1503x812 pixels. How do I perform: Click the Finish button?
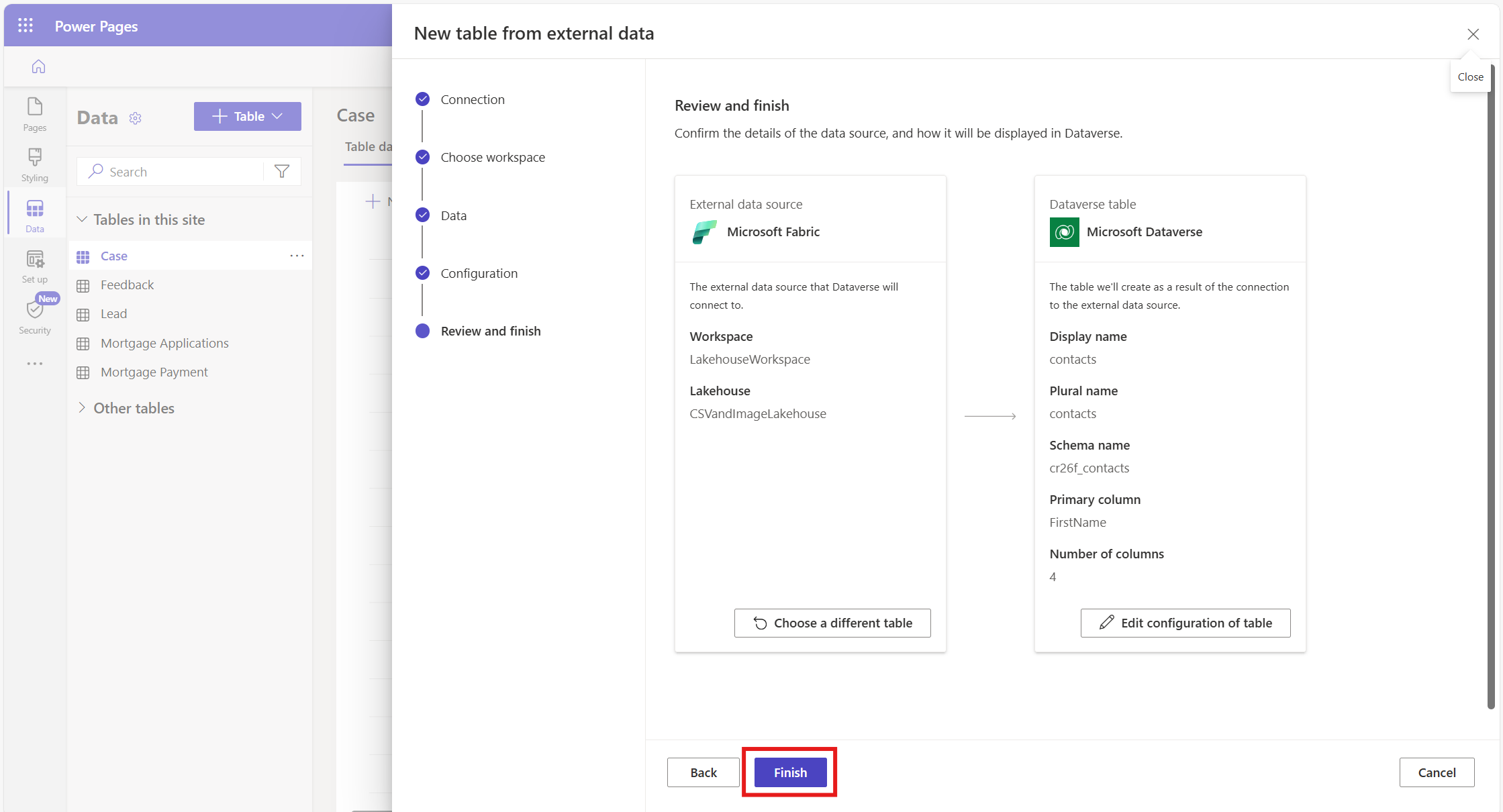tap(790, 772)
